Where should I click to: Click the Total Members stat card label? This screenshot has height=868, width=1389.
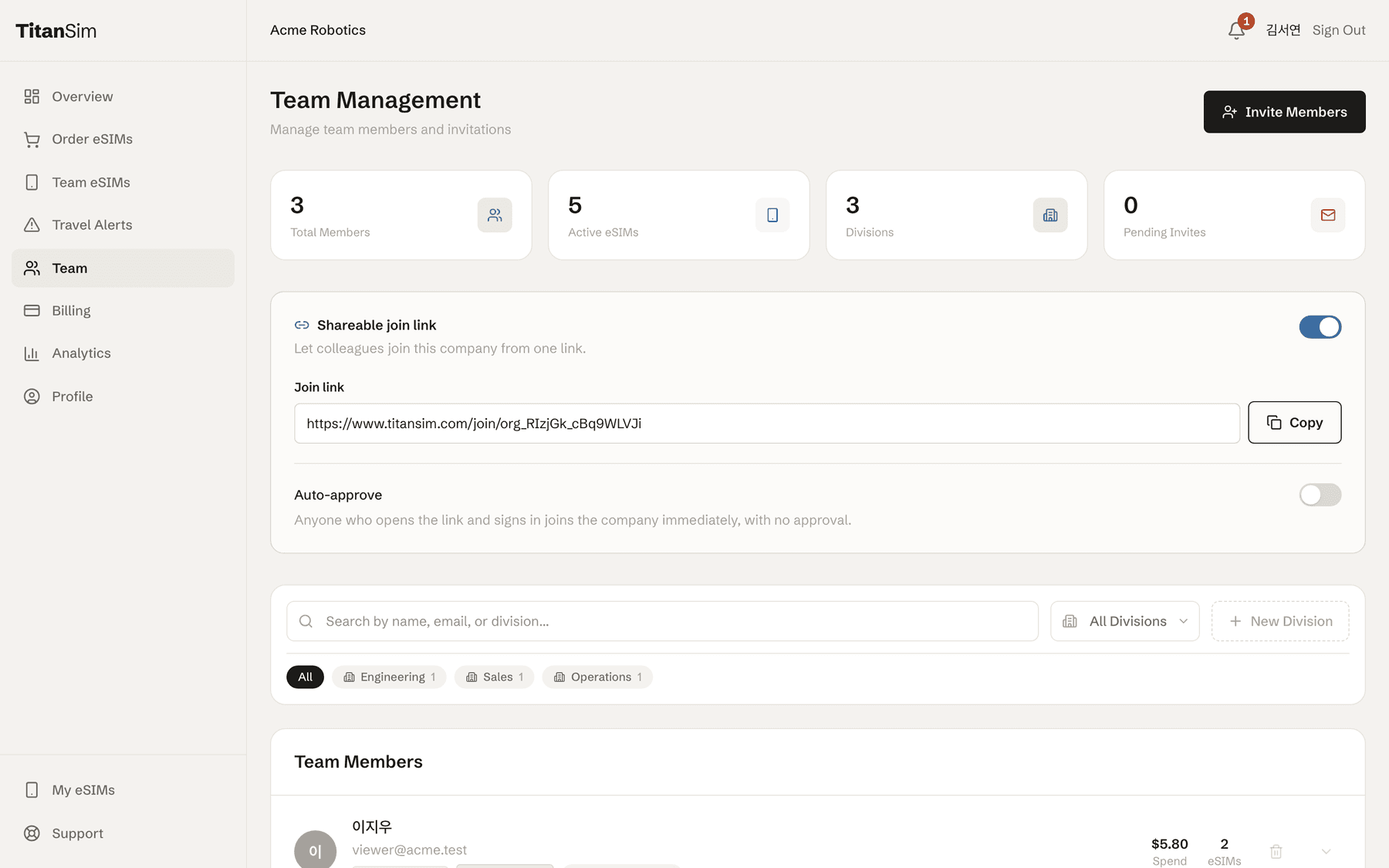(x=330, y=232)
